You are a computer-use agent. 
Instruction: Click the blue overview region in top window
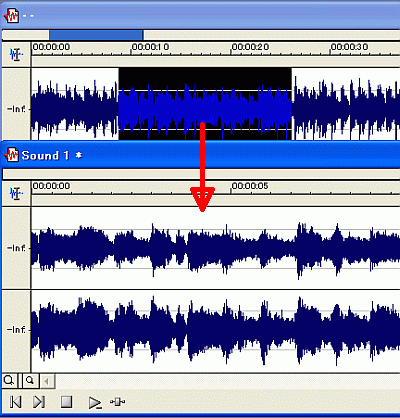click(96, 35)
